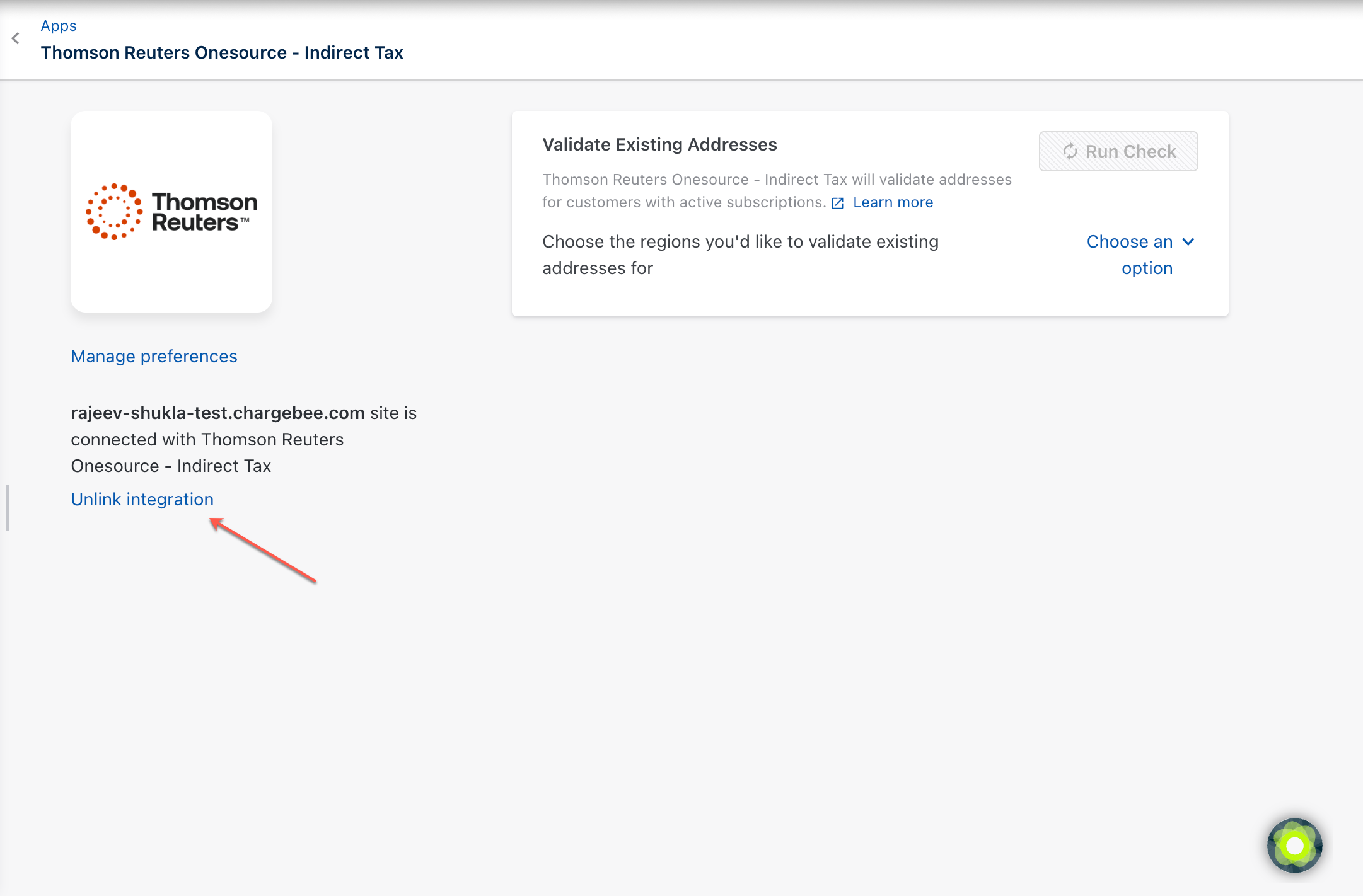Open Manage preferences

(x=154, y=356)
